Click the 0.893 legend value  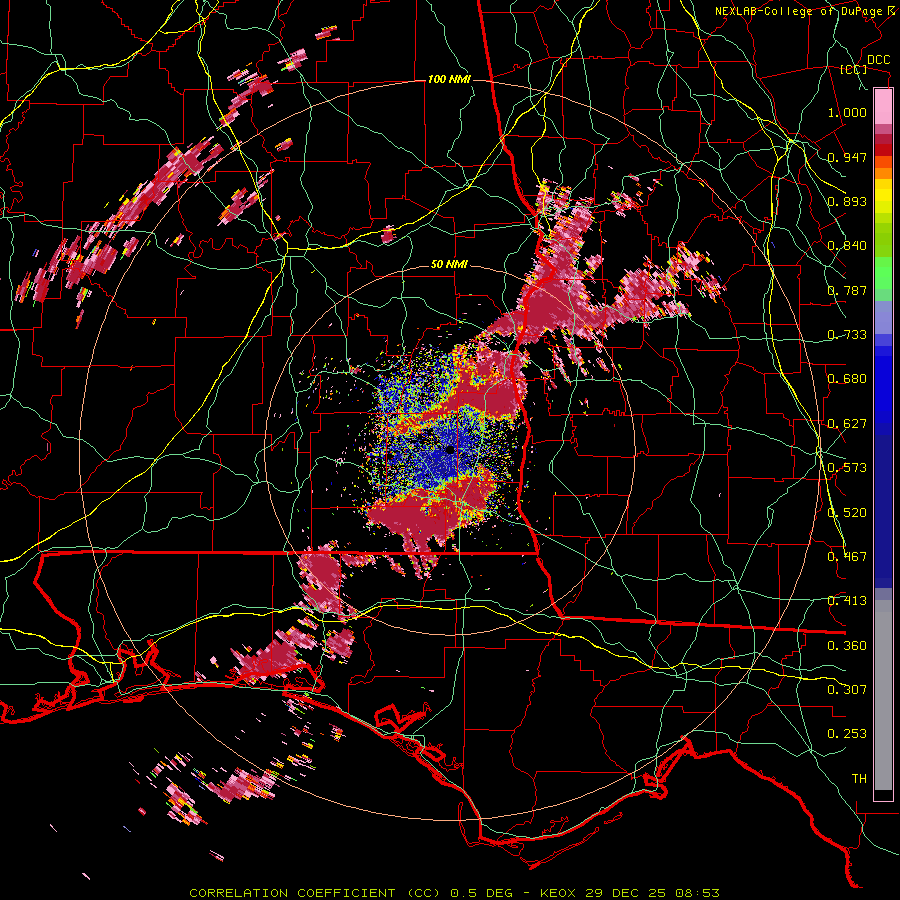tap(847, 201)
